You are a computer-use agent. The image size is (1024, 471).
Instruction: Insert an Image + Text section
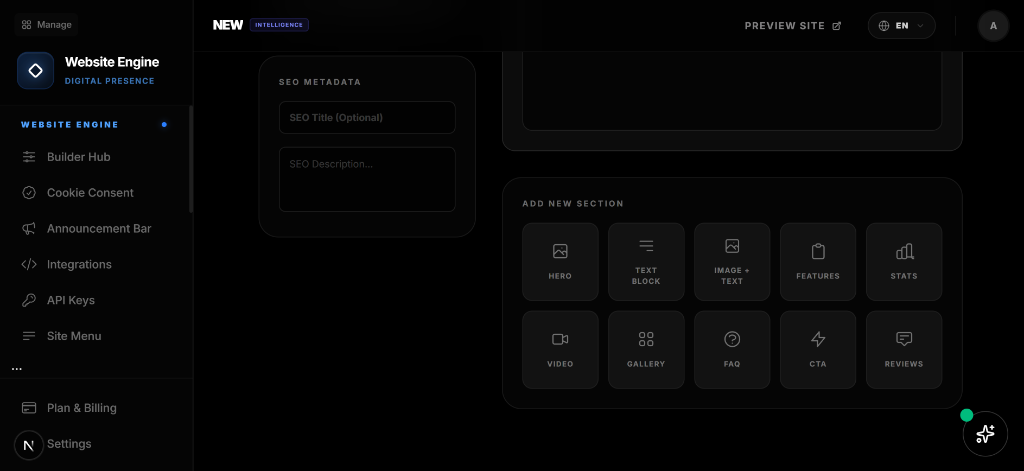coord(732,262)
